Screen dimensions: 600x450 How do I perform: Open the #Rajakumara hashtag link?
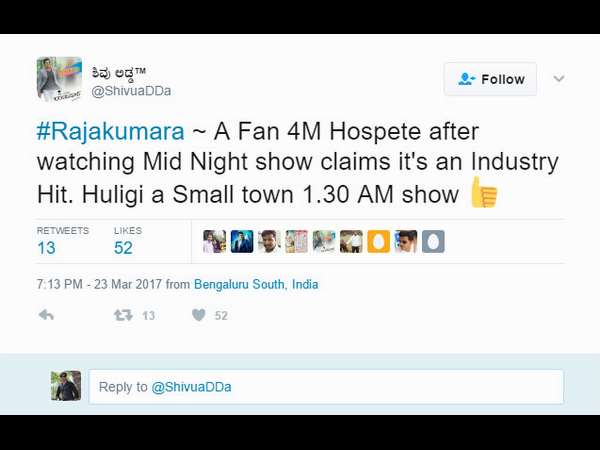coord(111,131)
